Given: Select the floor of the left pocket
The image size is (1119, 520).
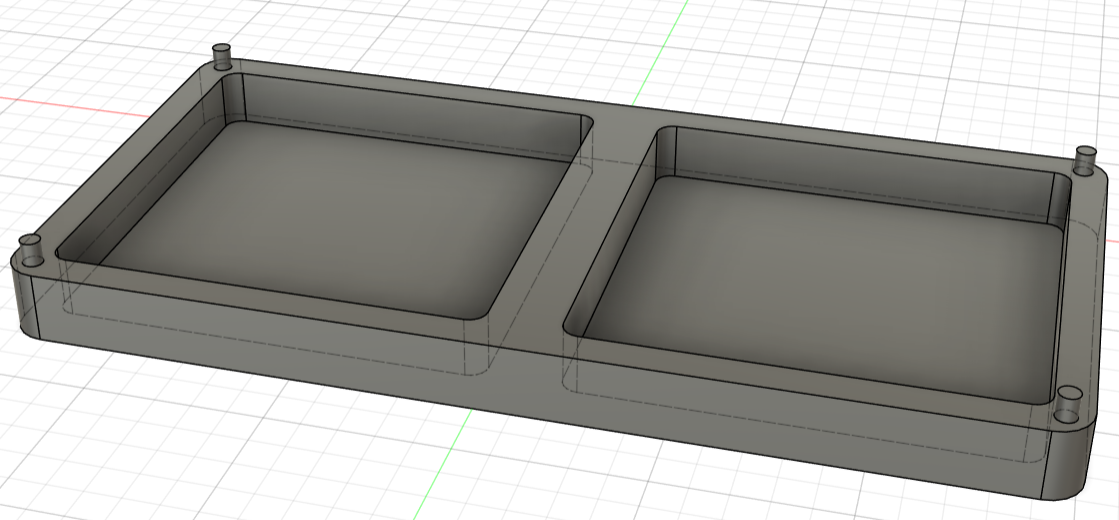Looking at the screenshot, I should tap(335, 218).
